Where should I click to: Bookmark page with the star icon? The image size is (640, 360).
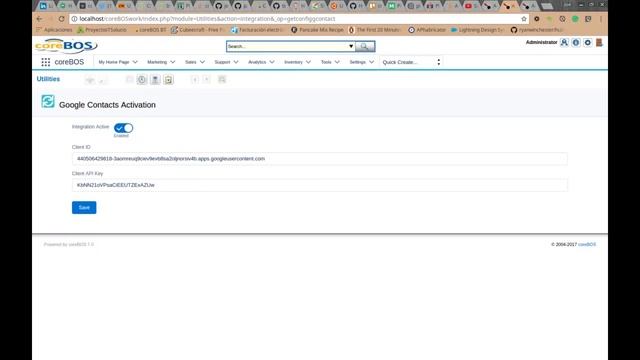tap(524, 19)
